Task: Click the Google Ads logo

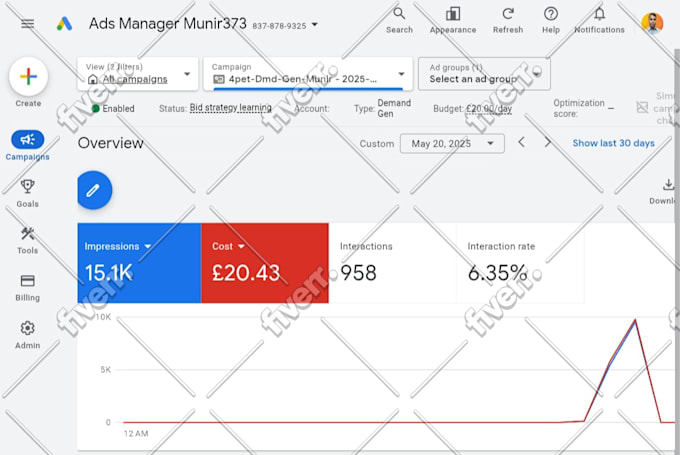Action: coord(64,23)
